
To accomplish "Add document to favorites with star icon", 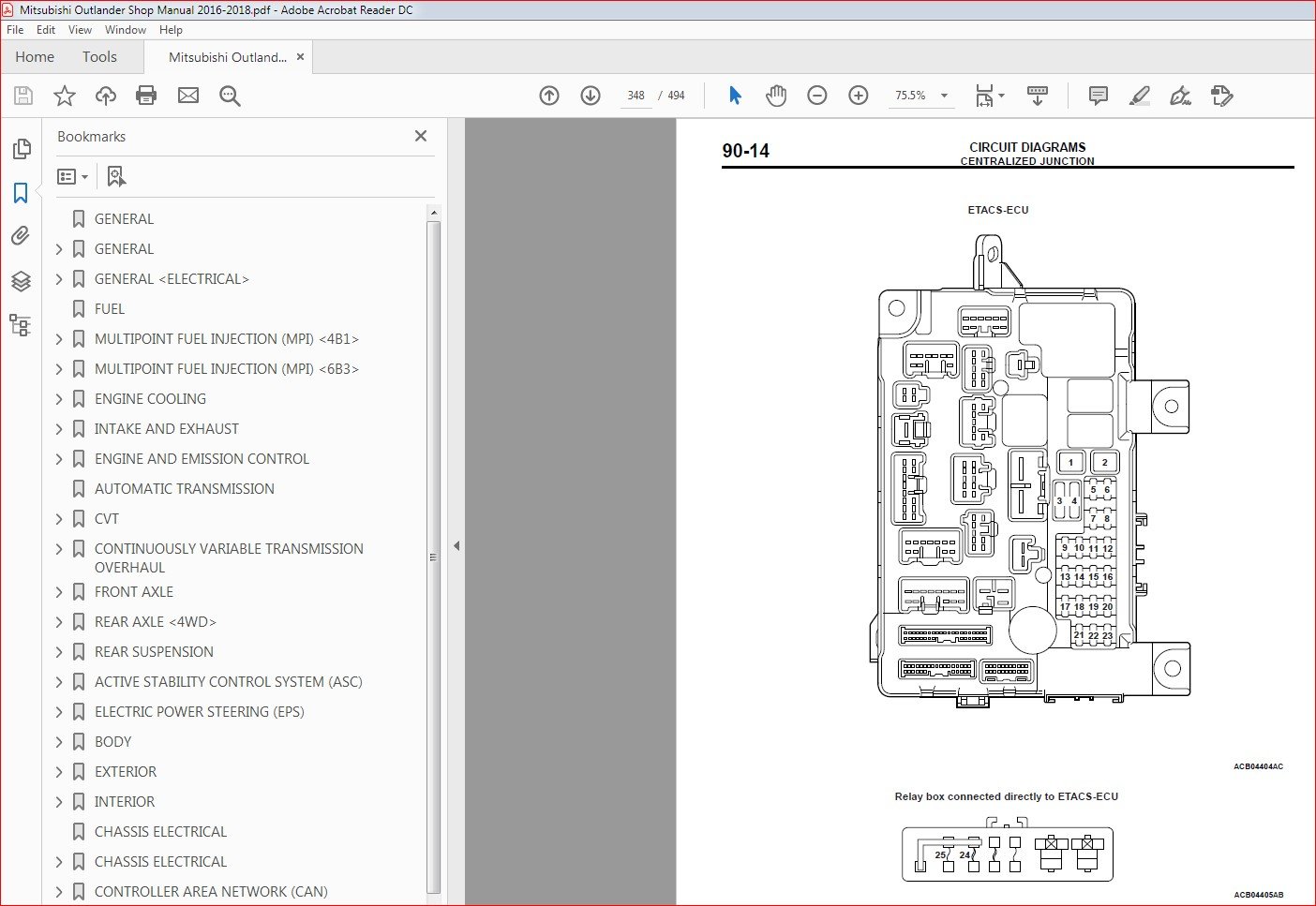I will tap(65, 96).
